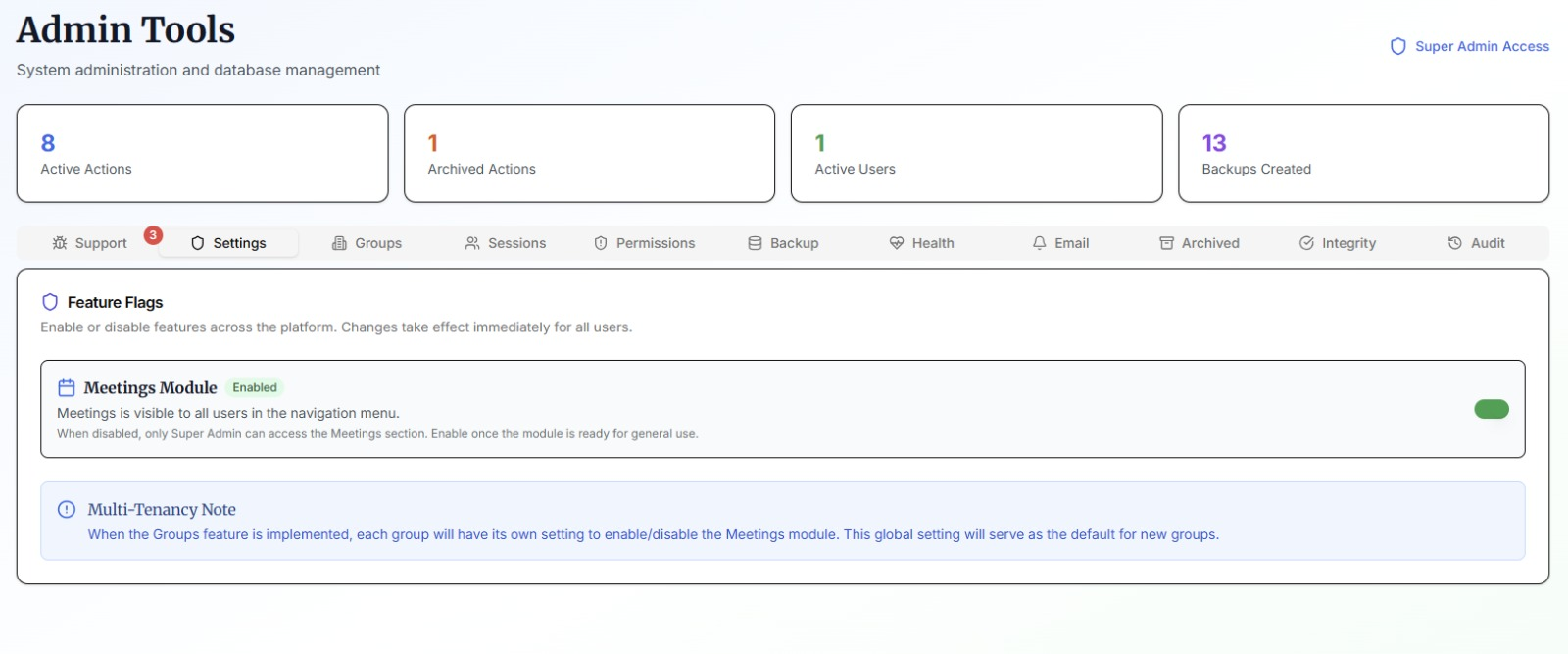The height and width of the screenshot is (654, 1568).
Task: Switch to the Groups tab
Action: coord(367,243)
